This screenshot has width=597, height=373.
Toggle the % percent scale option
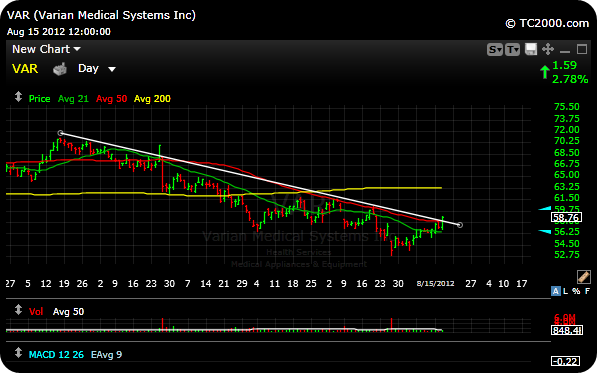[x=576, y=292]
